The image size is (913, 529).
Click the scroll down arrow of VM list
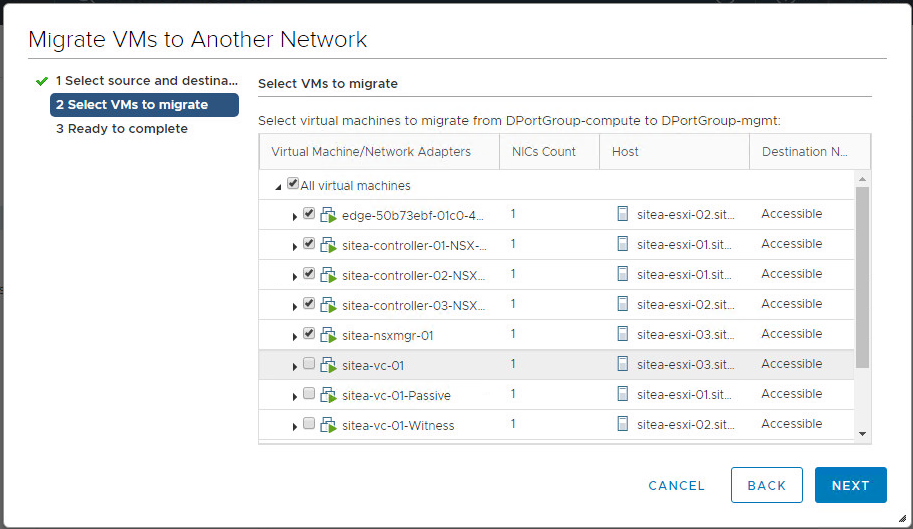pos(863,433)
